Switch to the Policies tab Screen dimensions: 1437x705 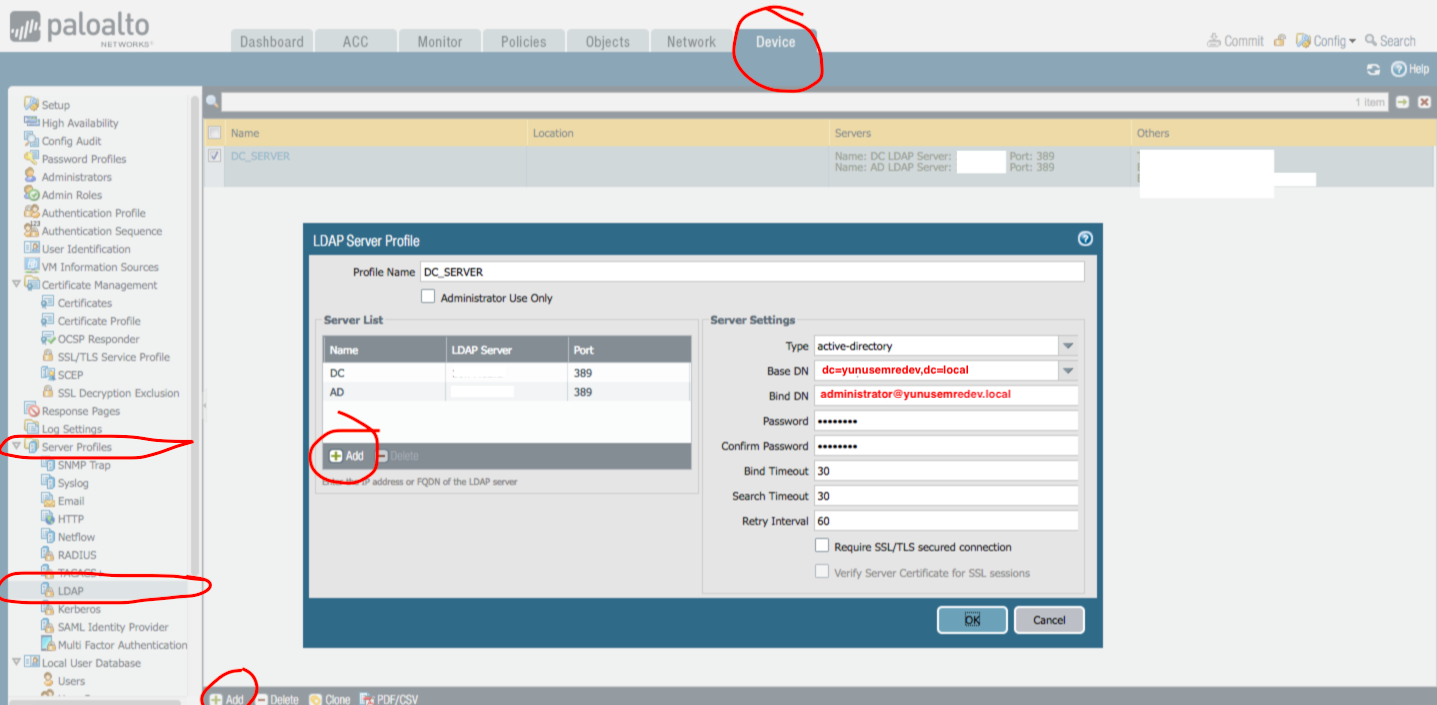pyautogui.click(x=523, y=41)
